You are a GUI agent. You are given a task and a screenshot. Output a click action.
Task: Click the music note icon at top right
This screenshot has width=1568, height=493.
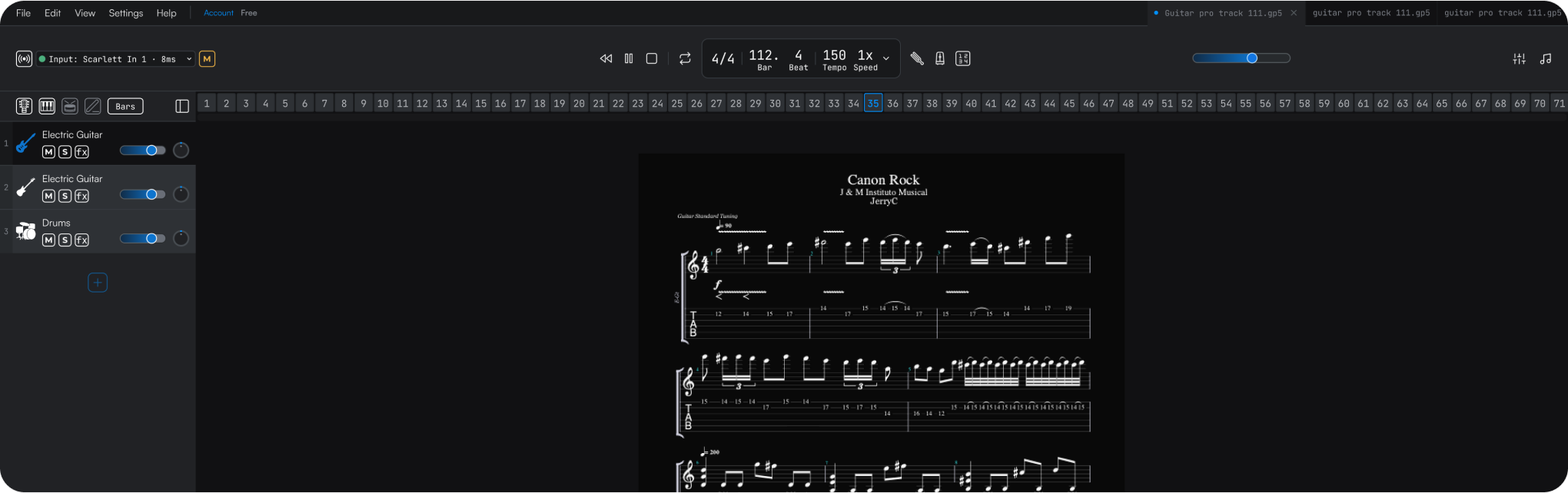[1546, 59]
